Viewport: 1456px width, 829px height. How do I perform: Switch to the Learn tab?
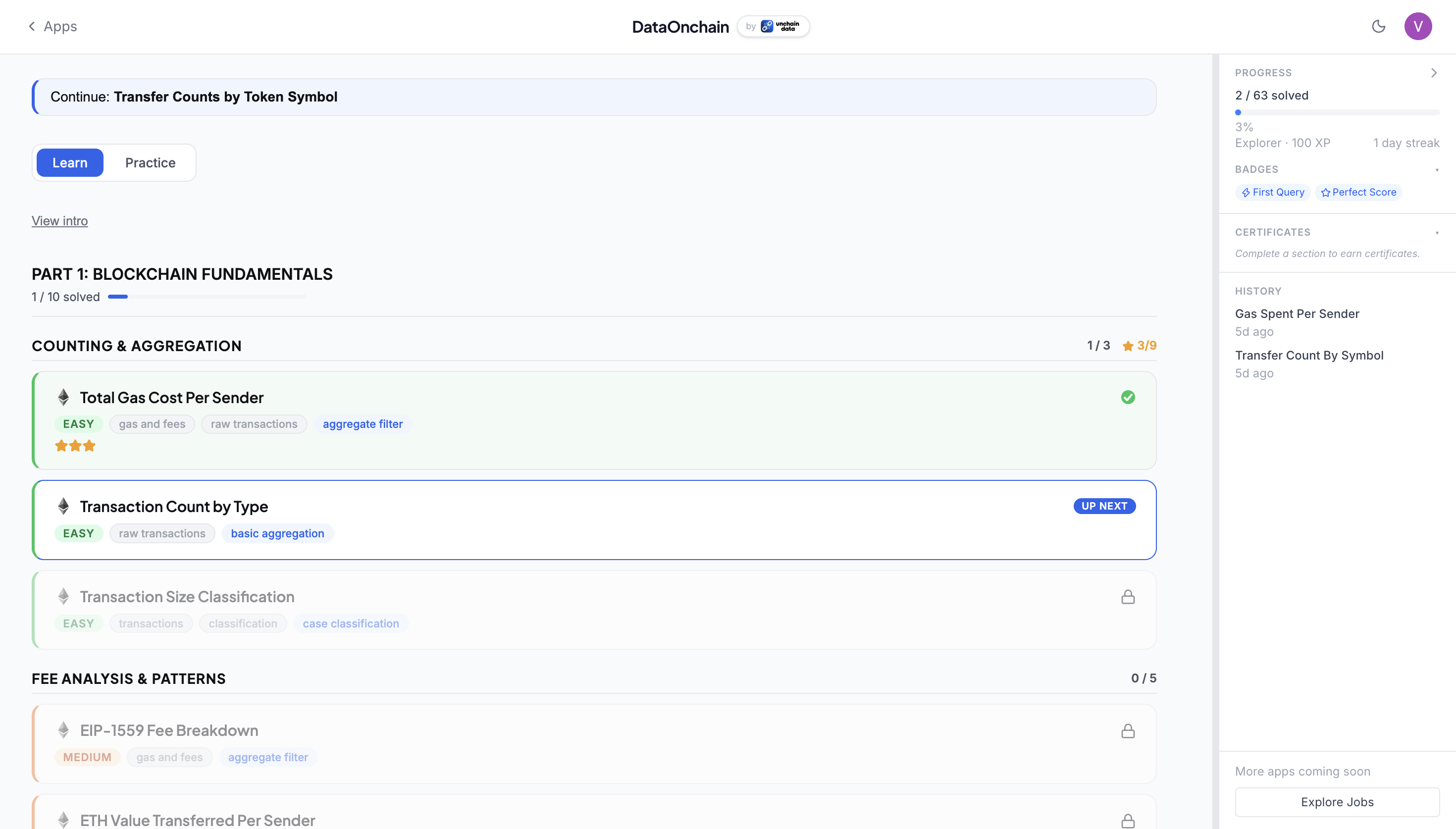pos(70,163)
